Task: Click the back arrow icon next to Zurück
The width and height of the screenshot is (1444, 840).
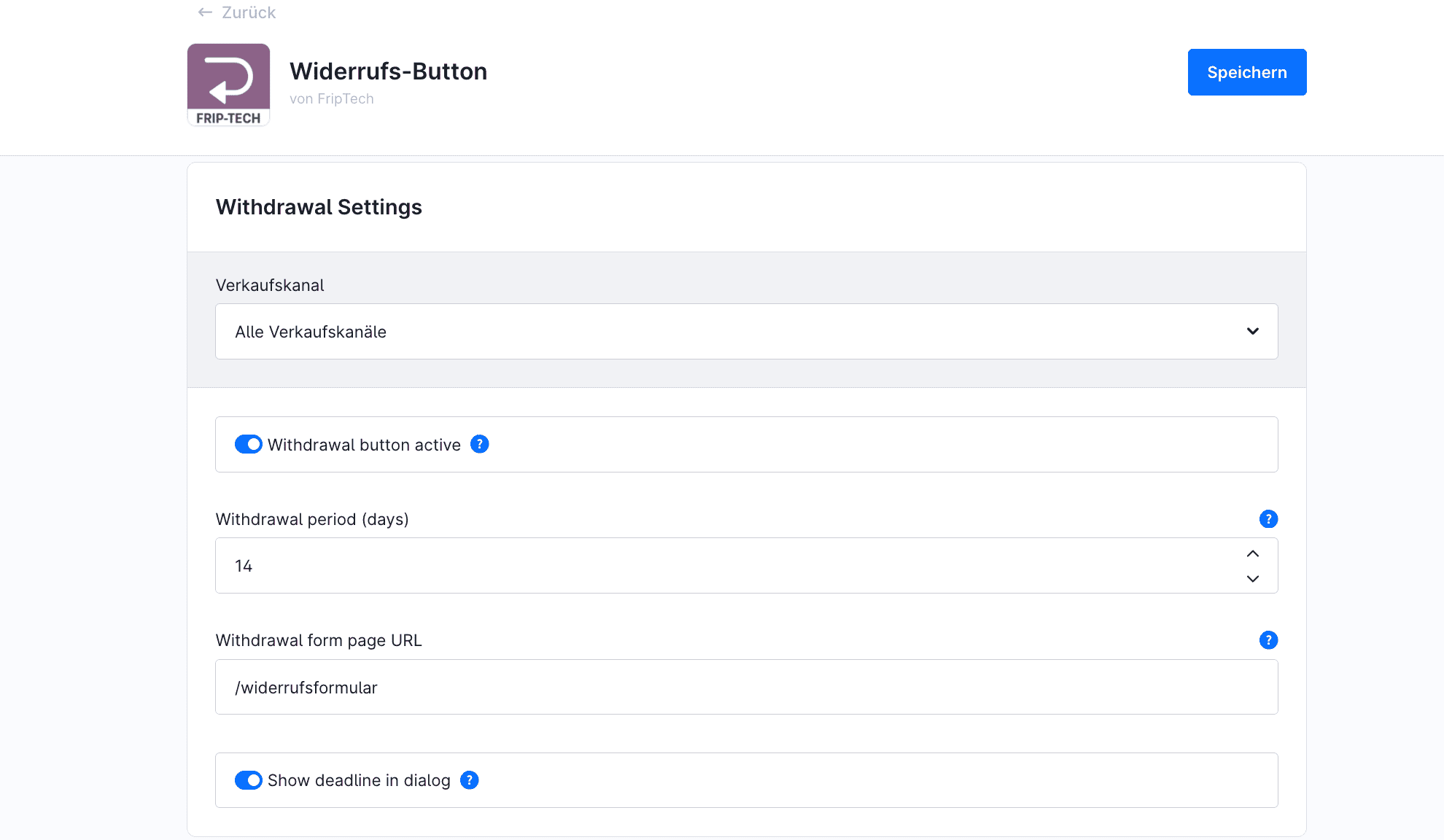Action: pyautogui.click(x=205, y=12)
